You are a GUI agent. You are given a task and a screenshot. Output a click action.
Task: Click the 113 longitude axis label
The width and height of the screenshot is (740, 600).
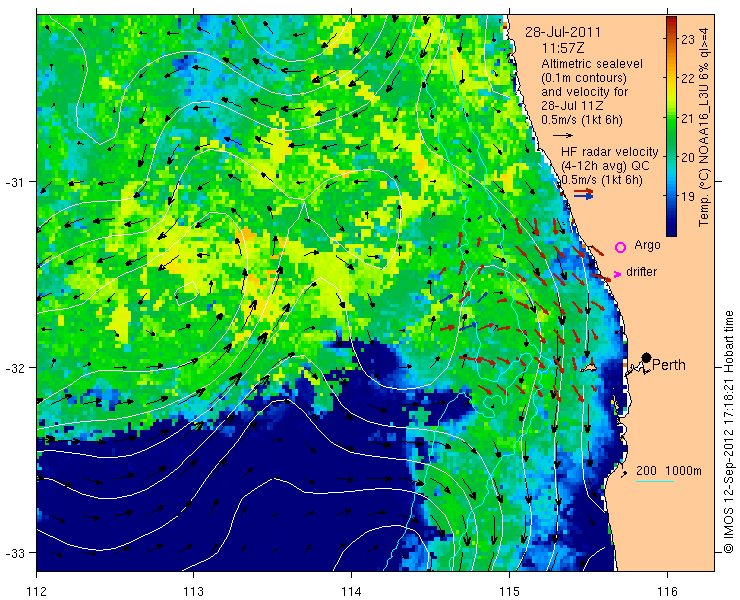point(193,591)
